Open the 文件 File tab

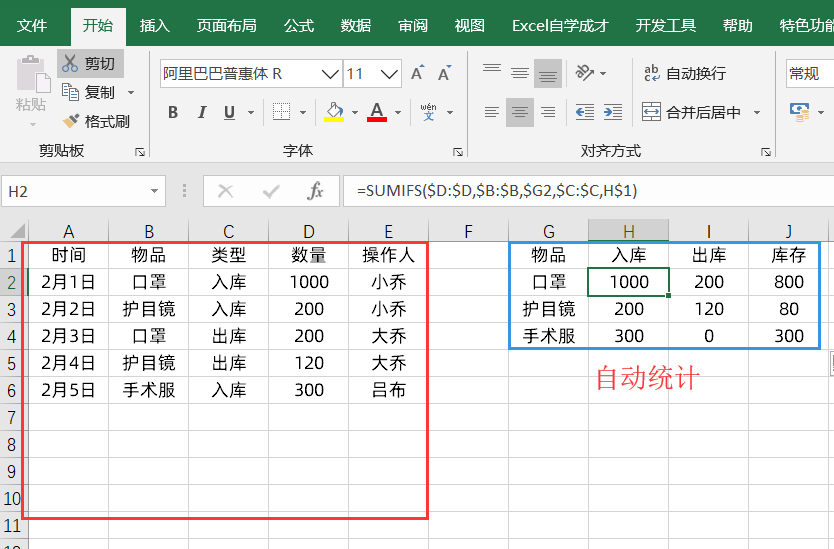pos(32,26)
